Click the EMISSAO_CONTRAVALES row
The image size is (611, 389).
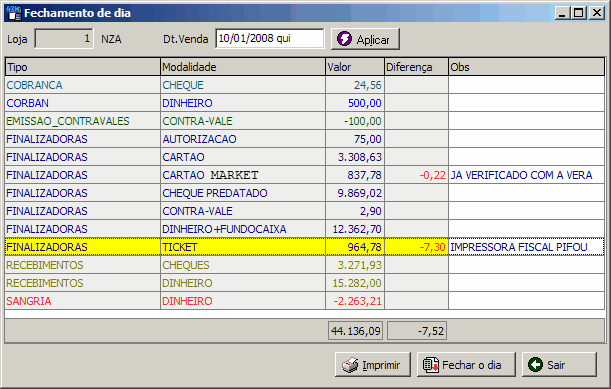point(305,121)
